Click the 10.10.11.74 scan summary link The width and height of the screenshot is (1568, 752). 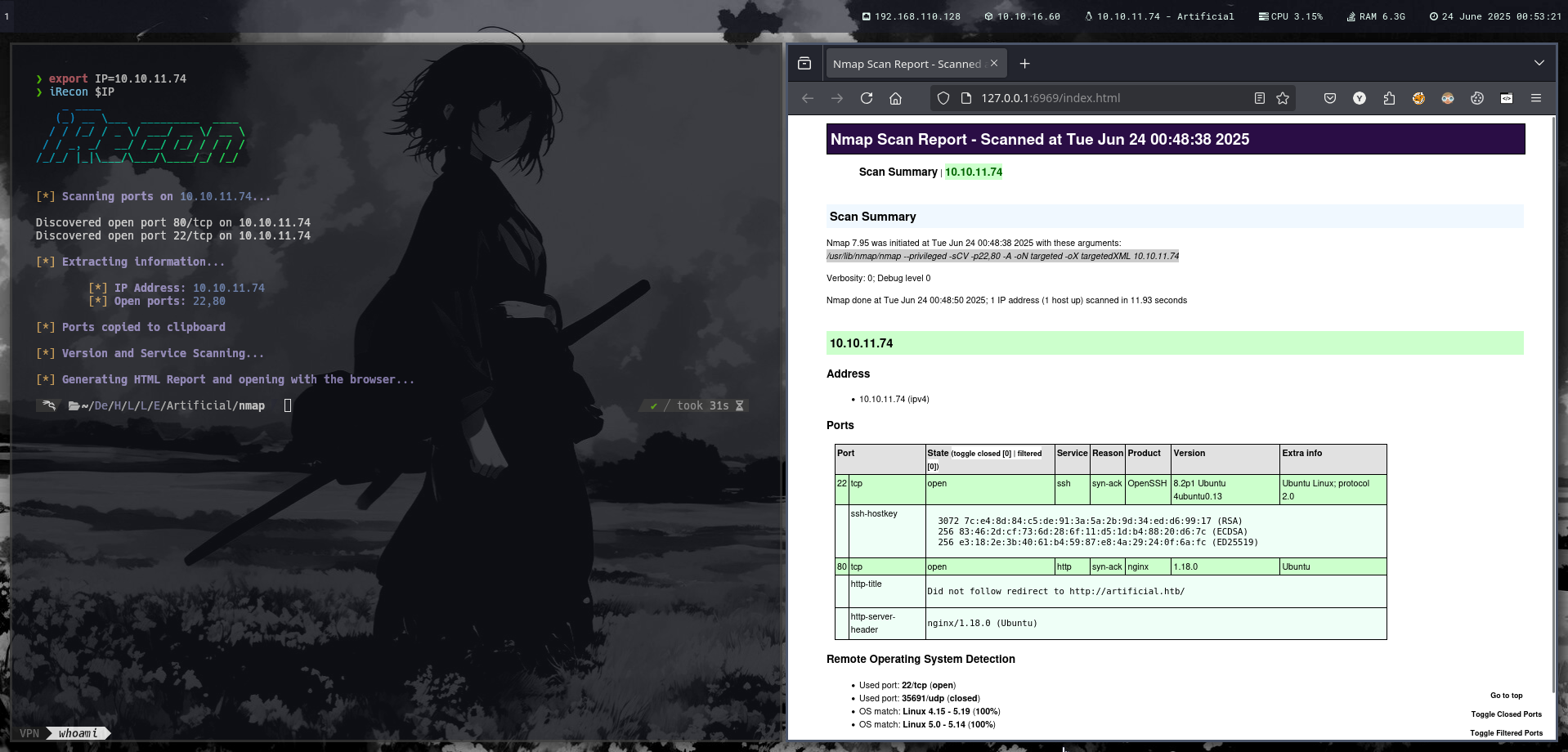[973, 172]
